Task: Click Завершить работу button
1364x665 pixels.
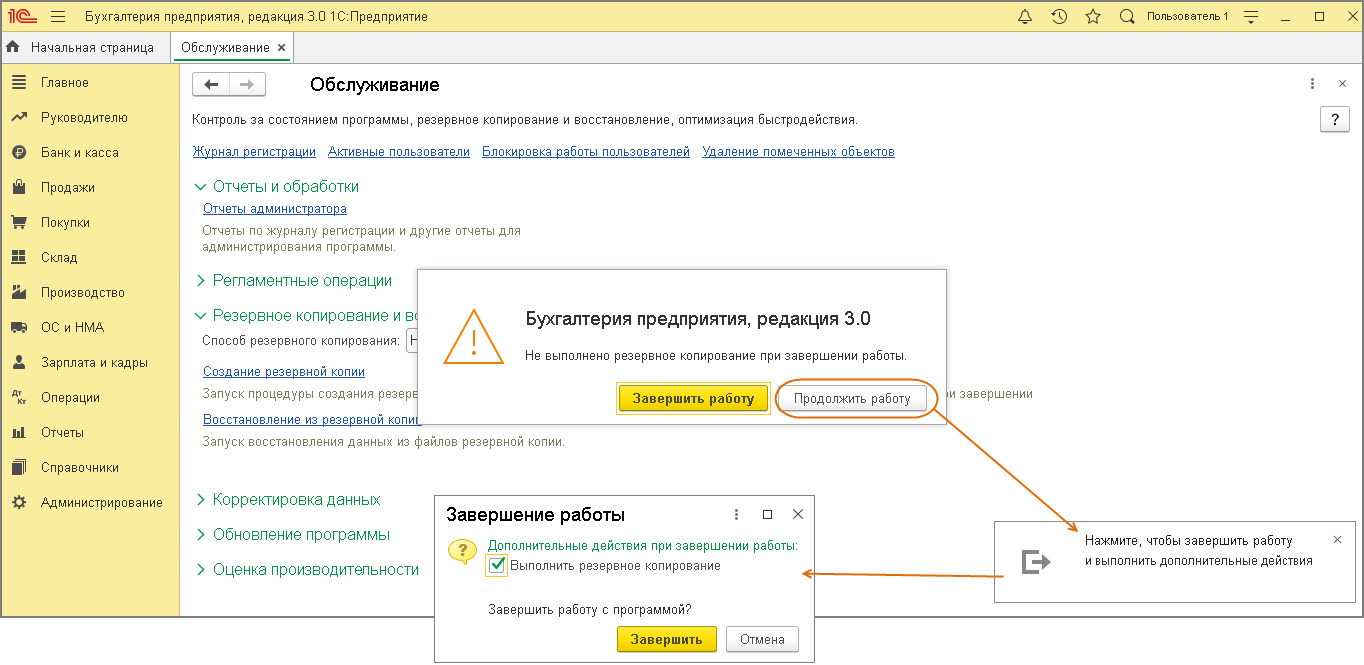Action: (693, 398)
